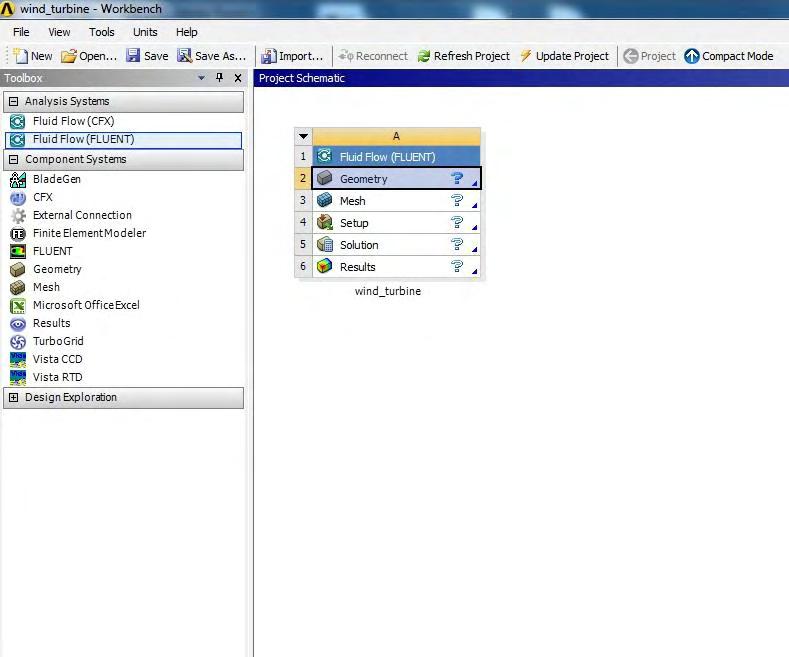The image size is (789, 657).
Task: Select the Mesh component icon in Toolbox
Action: (18, 288)
